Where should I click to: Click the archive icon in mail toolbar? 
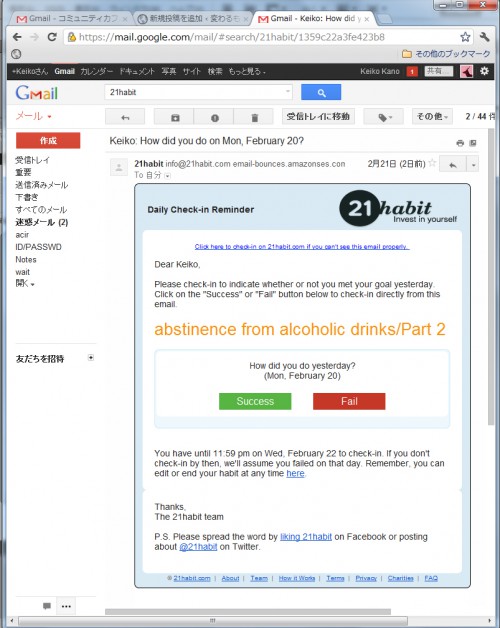pos(175,117)
